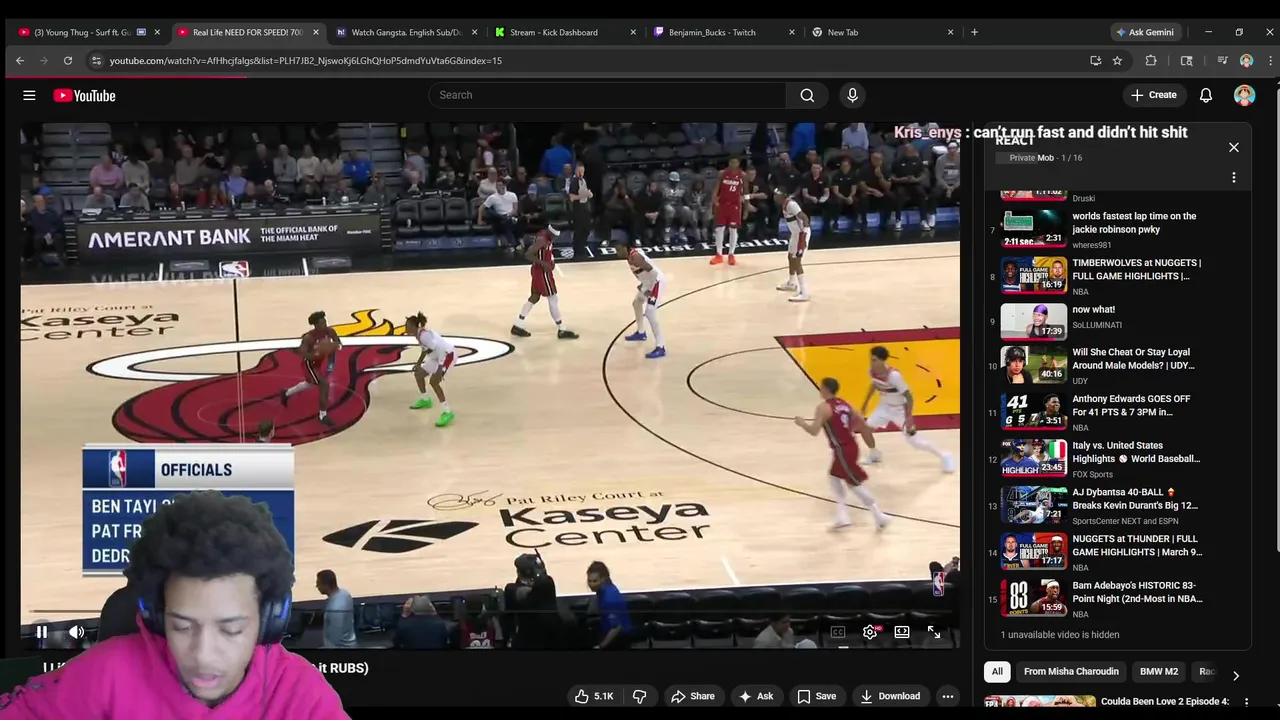Click the URL address bar
1280x720 pixels.
[590, 61]
